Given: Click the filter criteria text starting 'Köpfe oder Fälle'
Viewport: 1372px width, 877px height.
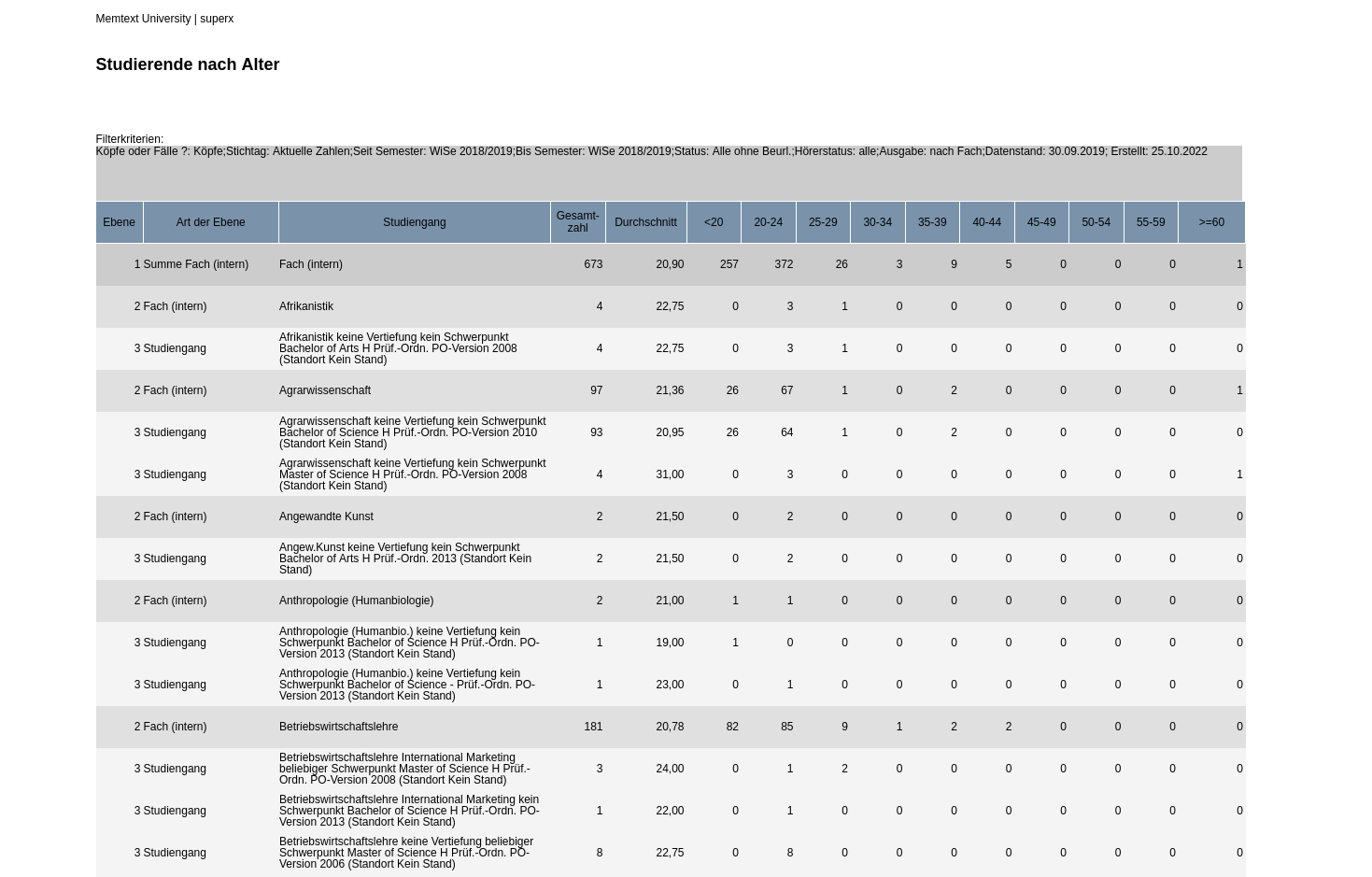Looking at the screenshot, I should coord(651,151).
